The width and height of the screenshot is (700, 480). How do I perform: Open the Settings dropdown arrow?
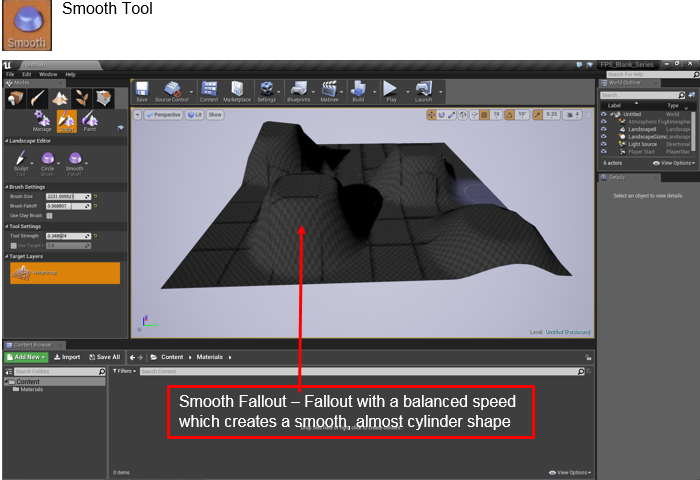click(x=279, y=92)
